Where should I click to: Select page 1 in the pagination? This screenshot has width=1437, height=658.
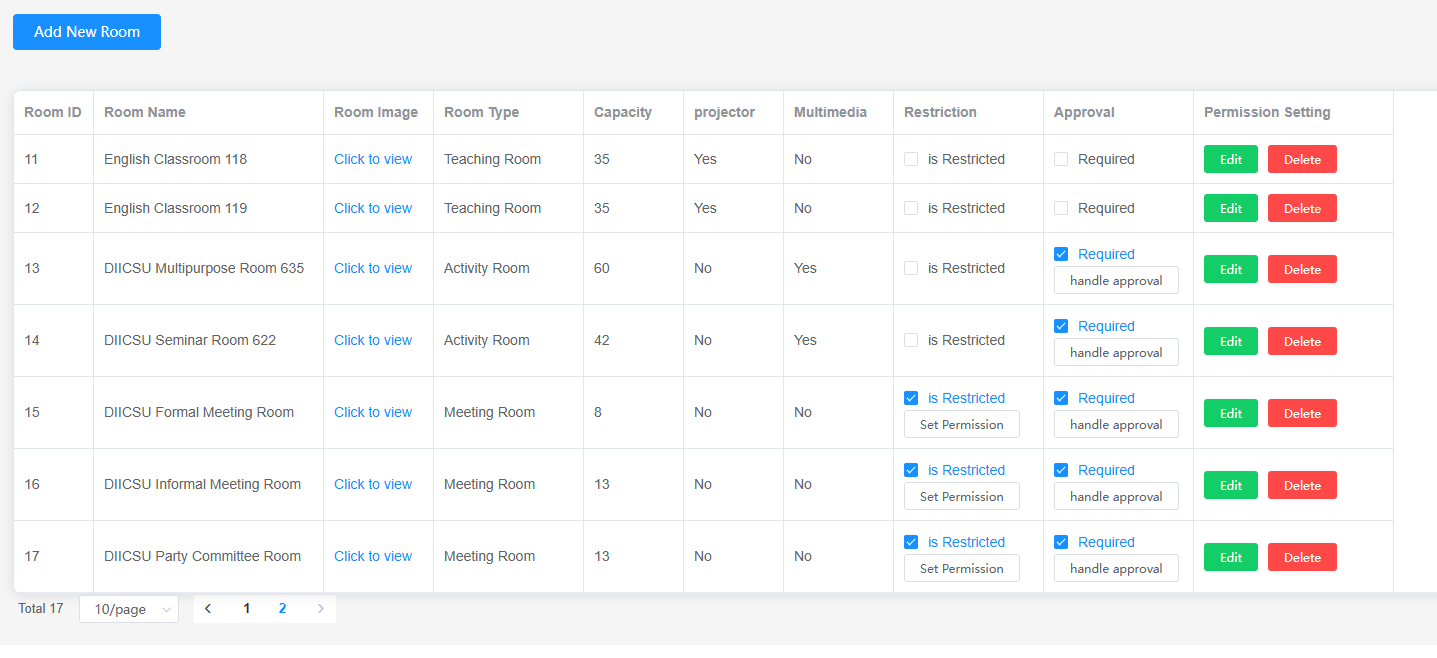[246, 609]
